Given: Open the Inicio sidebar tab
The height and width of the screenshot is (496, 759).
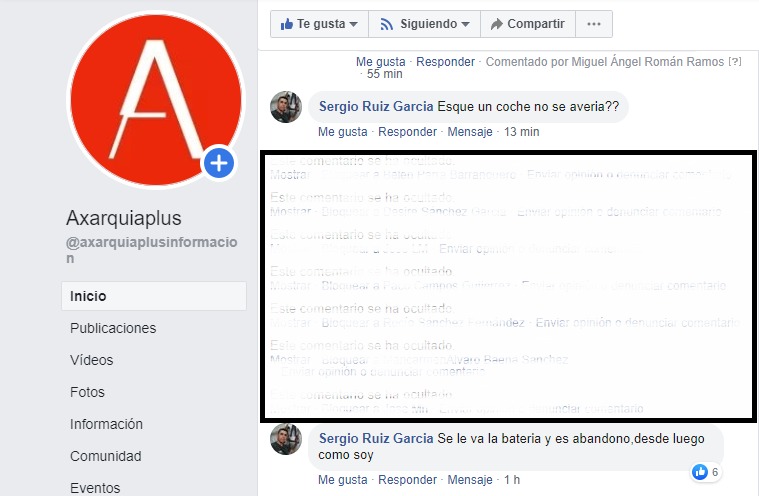Looking at the screenshot, I should pos(154,296).
